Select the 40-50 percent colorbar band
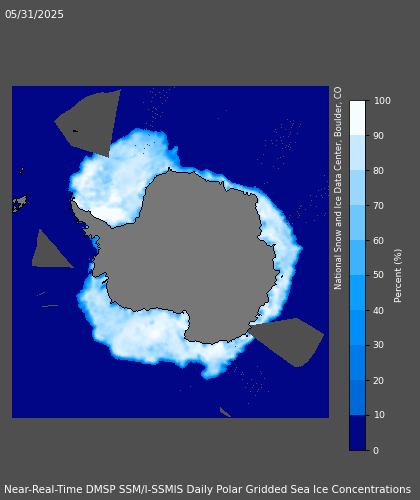The height and width of the screenshot is (500, 420). (357, 293)
